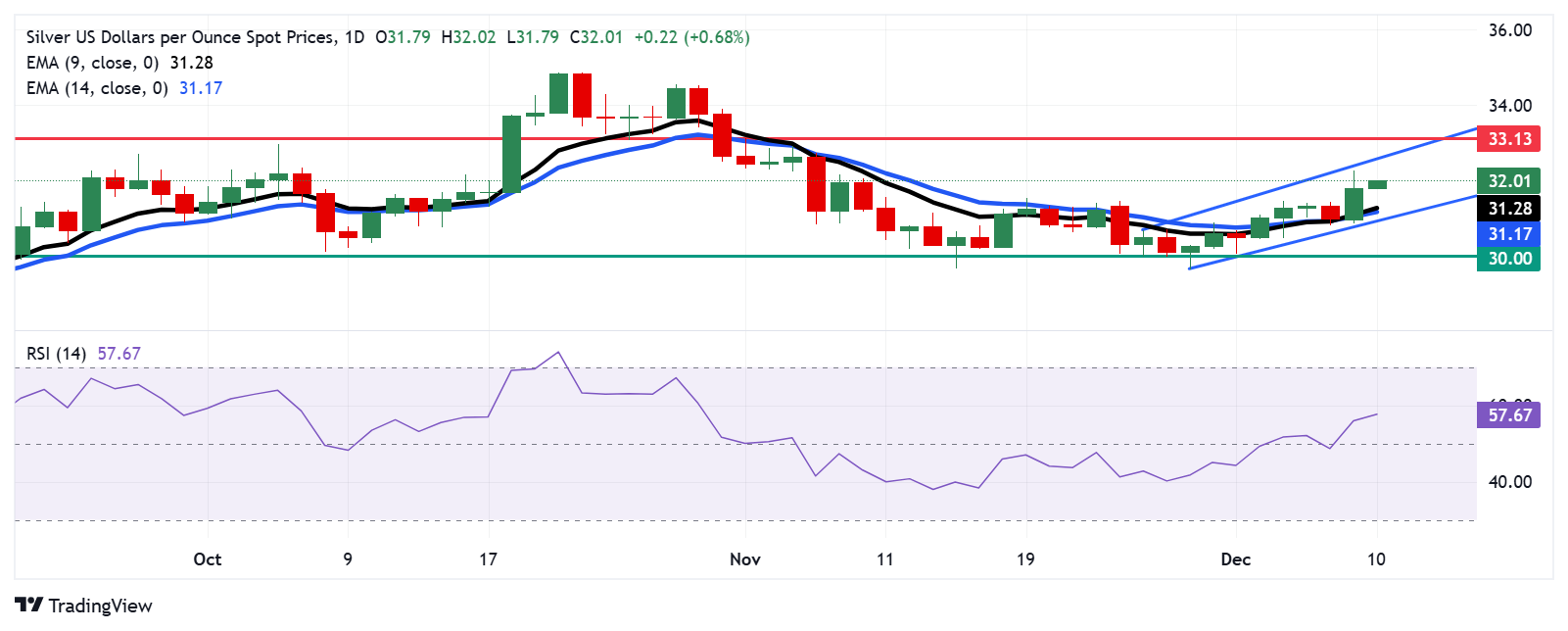Click the blue 31.17 EMA price tag
This screenshot has width=1568, height=631.
[x=1508, y=233]
